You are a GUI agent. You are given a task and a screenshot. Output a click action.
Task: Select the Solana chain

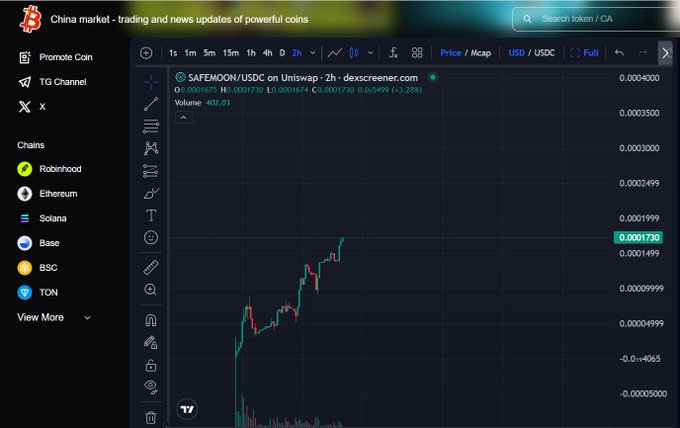click(x=42, y=218)
